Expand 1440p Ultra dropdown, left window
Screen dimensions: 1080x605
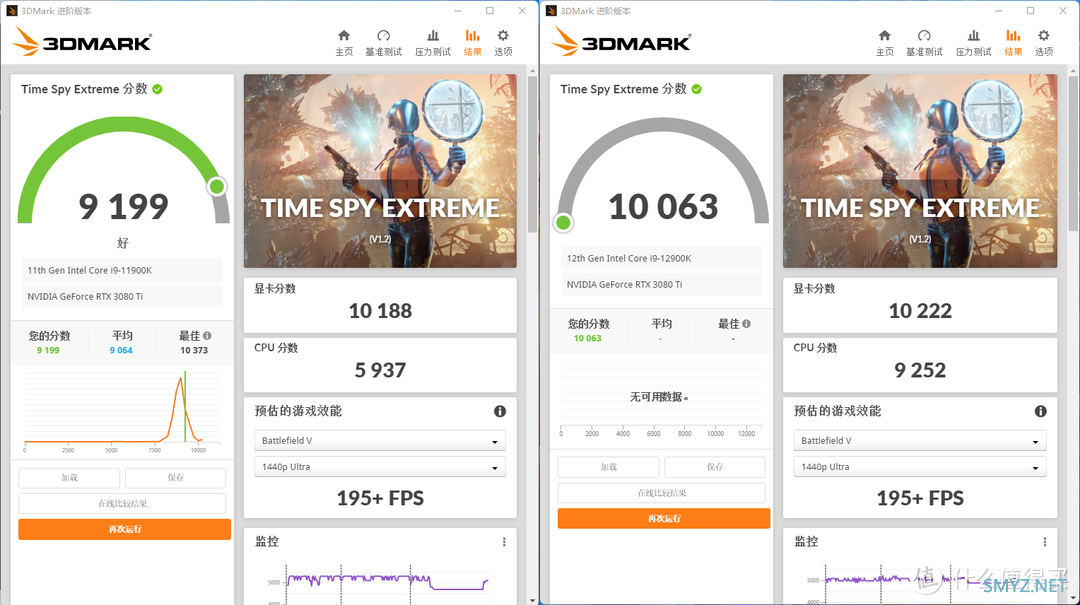[x=380, y=466]
